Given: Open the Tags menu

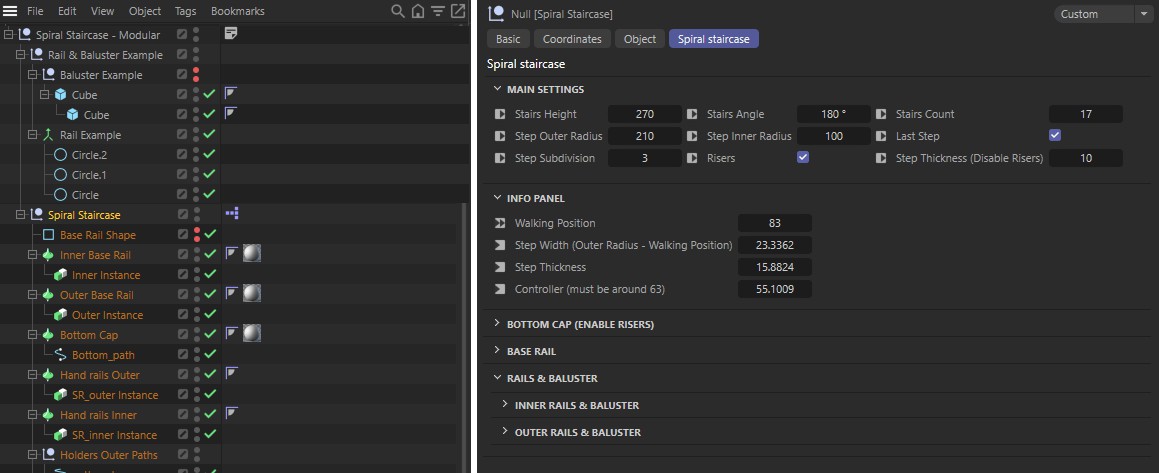Looking at the screenshot, I should click(x=186, y=11).
